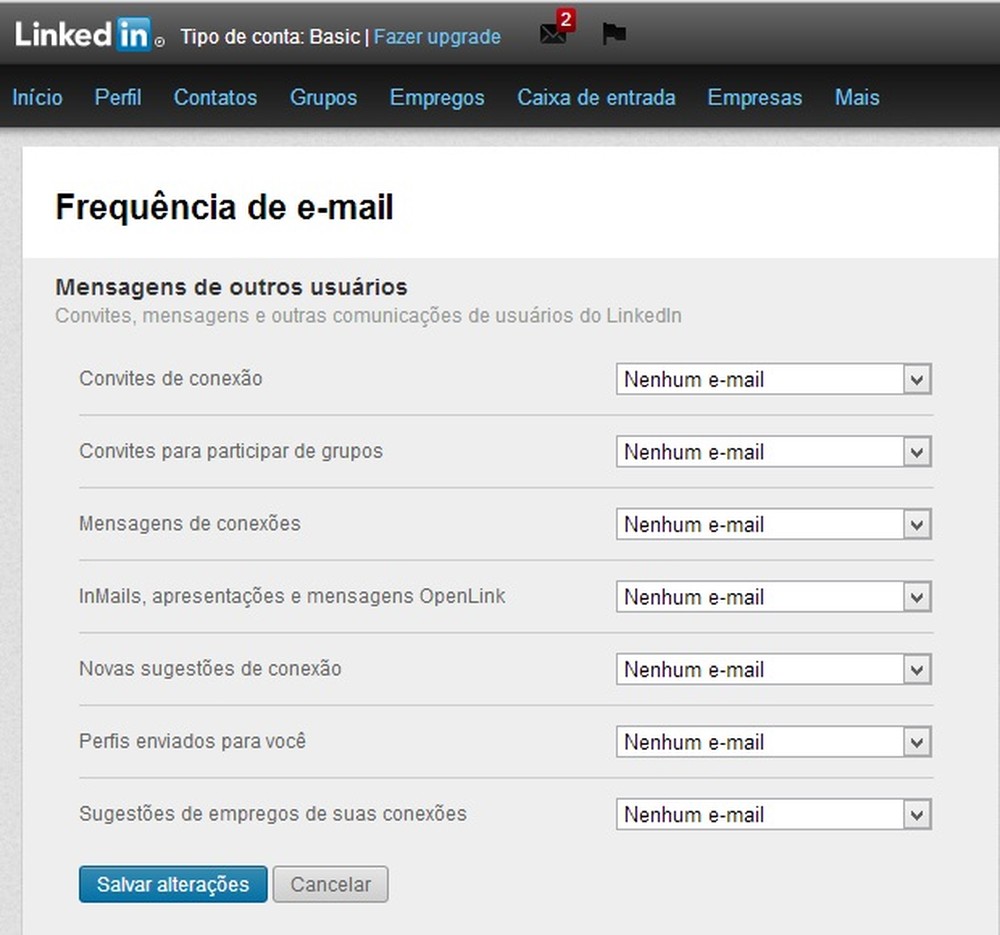Open the Grupos section
Viewport: 1000px width, 935px height.
coord(323,98)
